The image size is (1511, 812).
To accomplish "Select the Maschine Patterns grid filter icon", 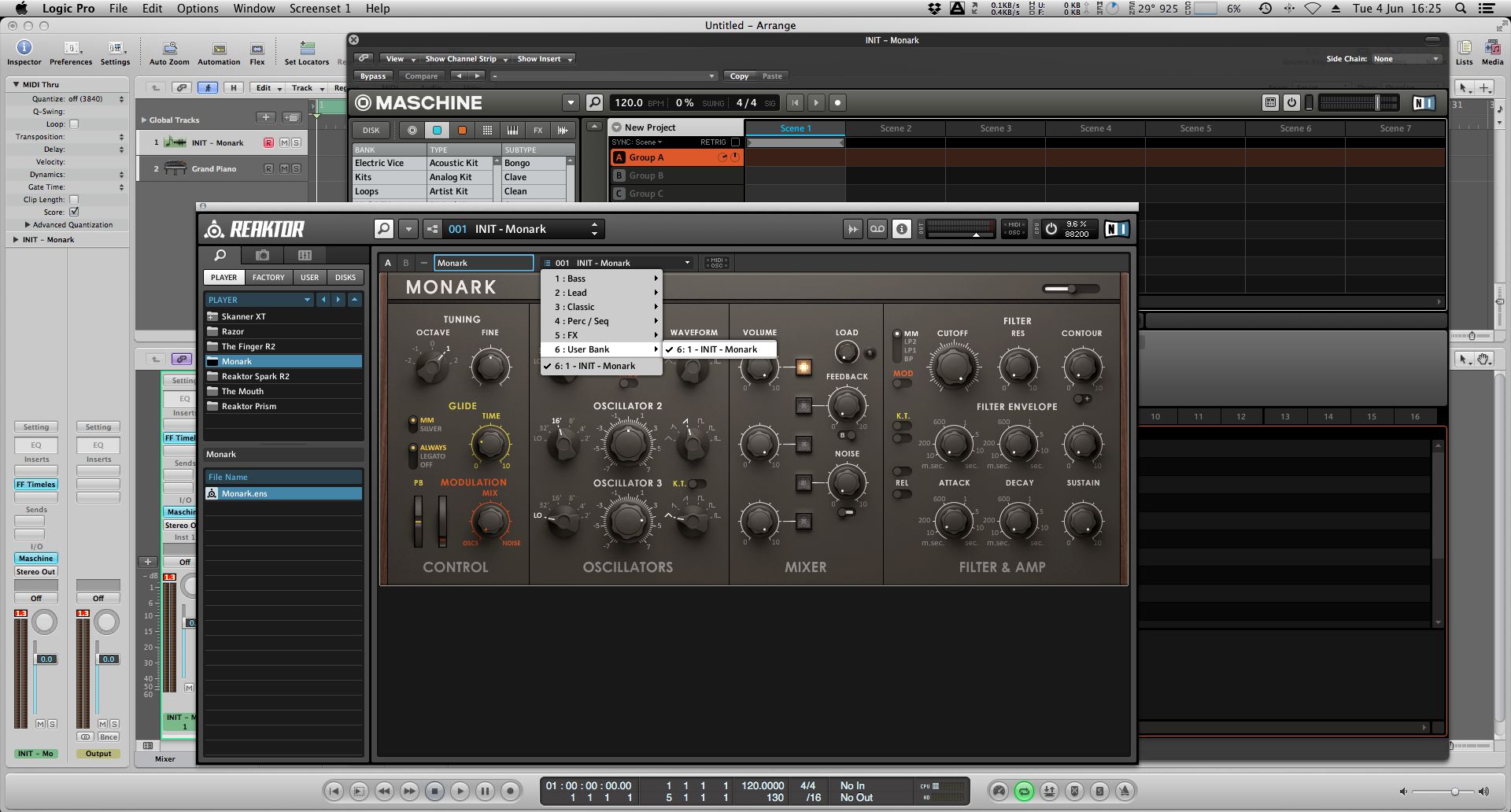I will point(487,131).
